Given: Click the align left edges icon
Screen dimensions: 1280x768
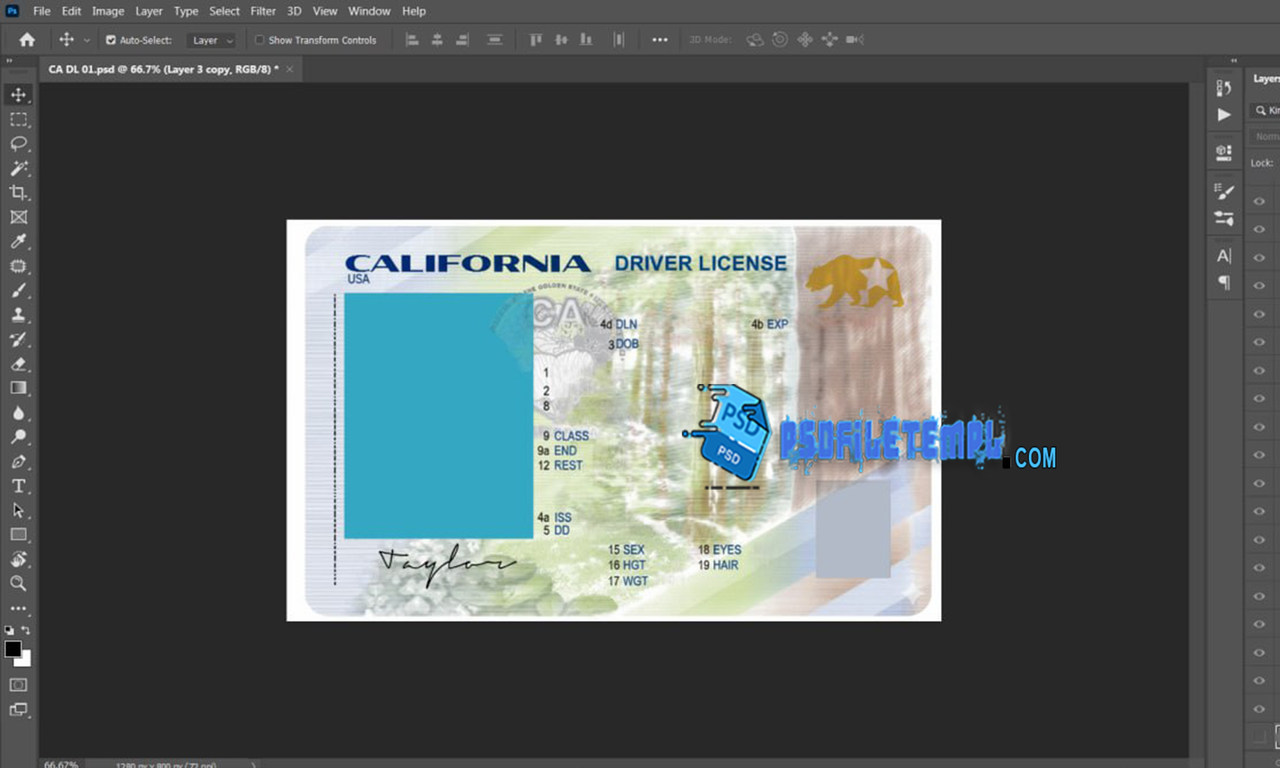Looking at the screenshot, I should tap(412, 40).
